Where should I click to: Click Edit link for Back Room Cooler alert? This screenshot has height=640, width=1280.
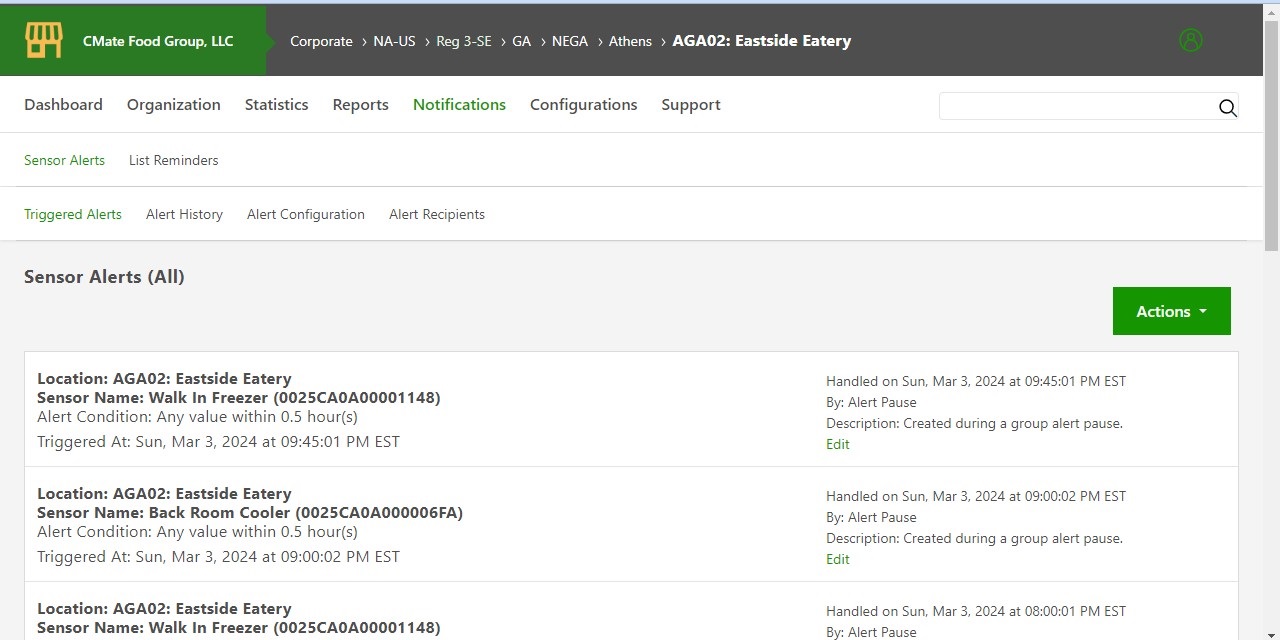[837, 560]
